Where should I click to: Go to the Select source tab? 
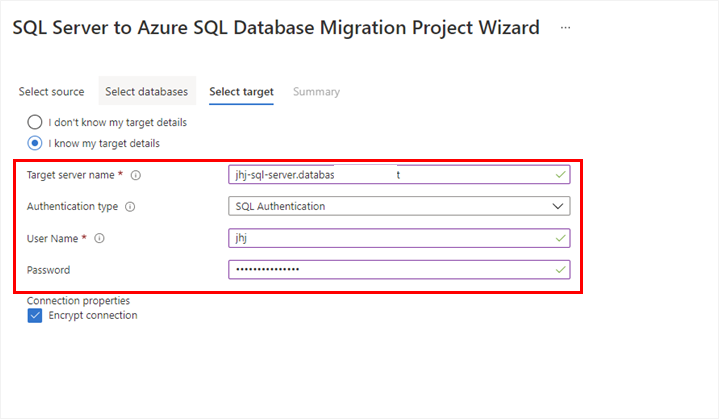(51, 91)
